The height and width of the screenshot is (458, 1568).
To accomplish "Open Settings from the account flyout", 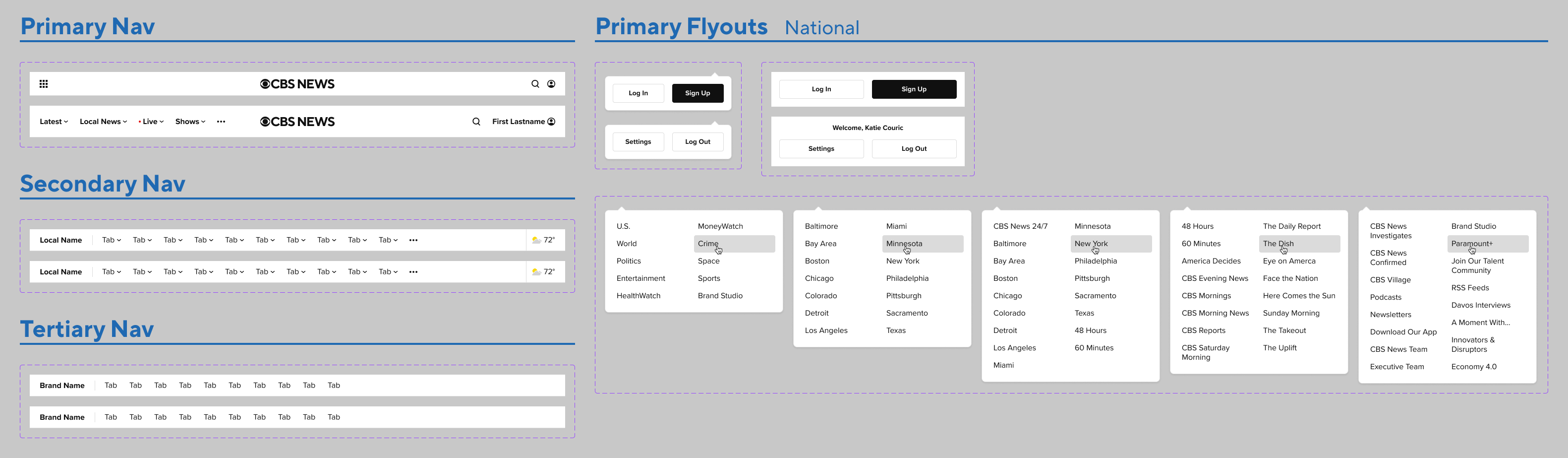I will pos(638,141).
